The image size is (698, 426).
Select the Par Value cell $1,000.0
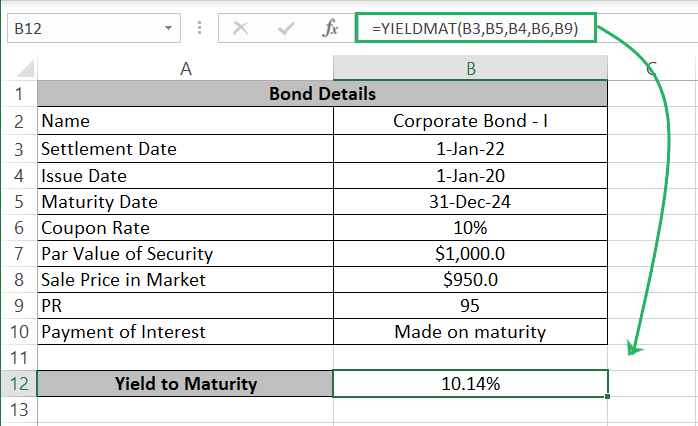point(470,253)
